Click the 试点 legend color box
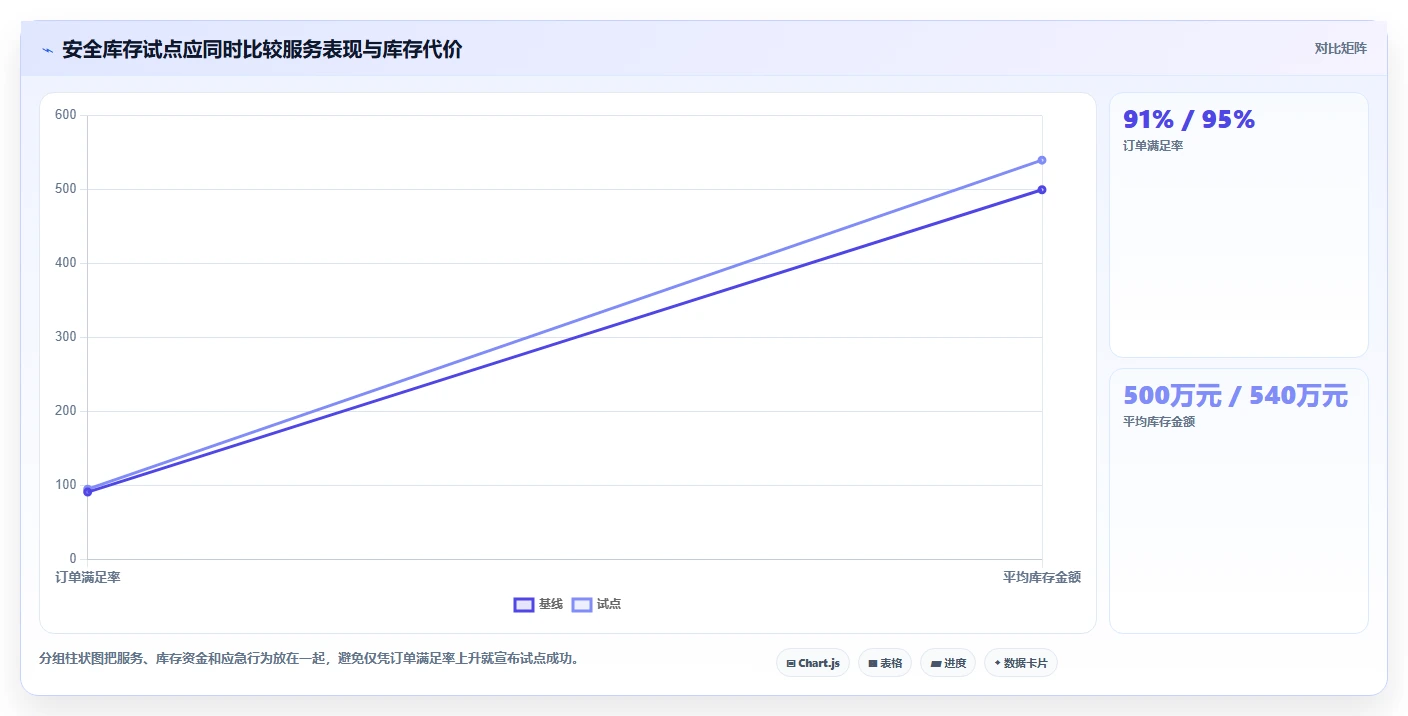This screenshot has height=716, width=1408. pos(582,604)
